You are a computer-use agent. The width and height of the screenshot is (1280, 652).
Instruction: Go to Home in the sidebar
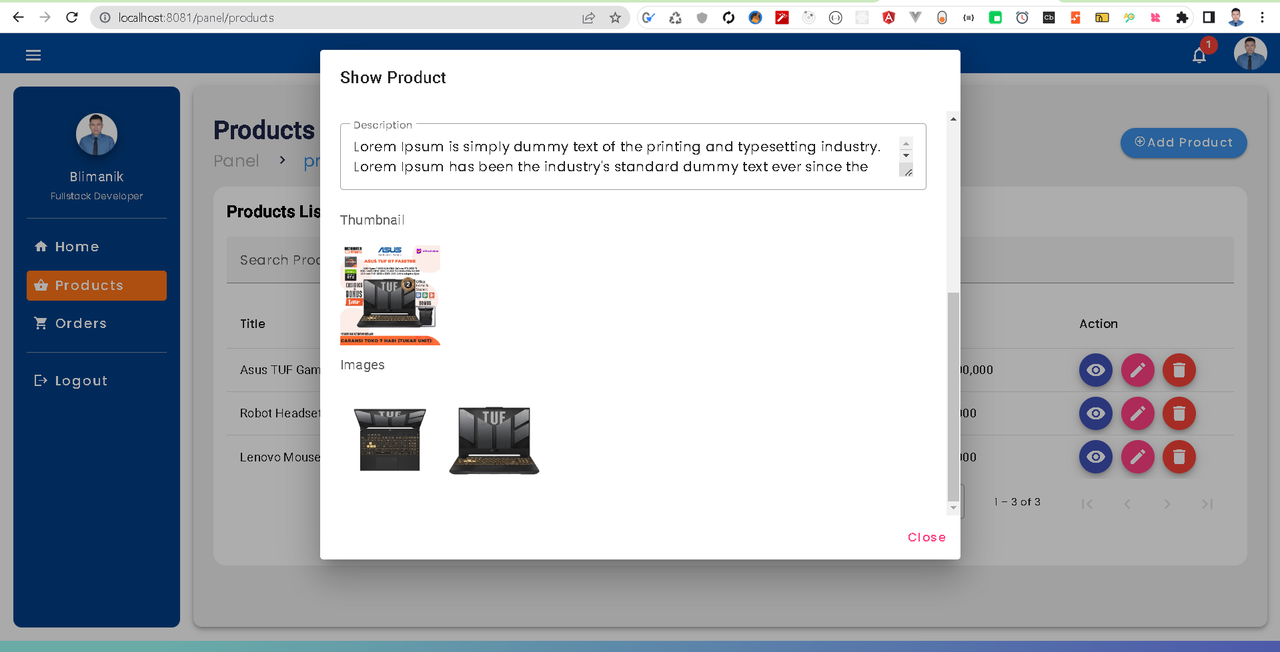[x=96, y=247]
